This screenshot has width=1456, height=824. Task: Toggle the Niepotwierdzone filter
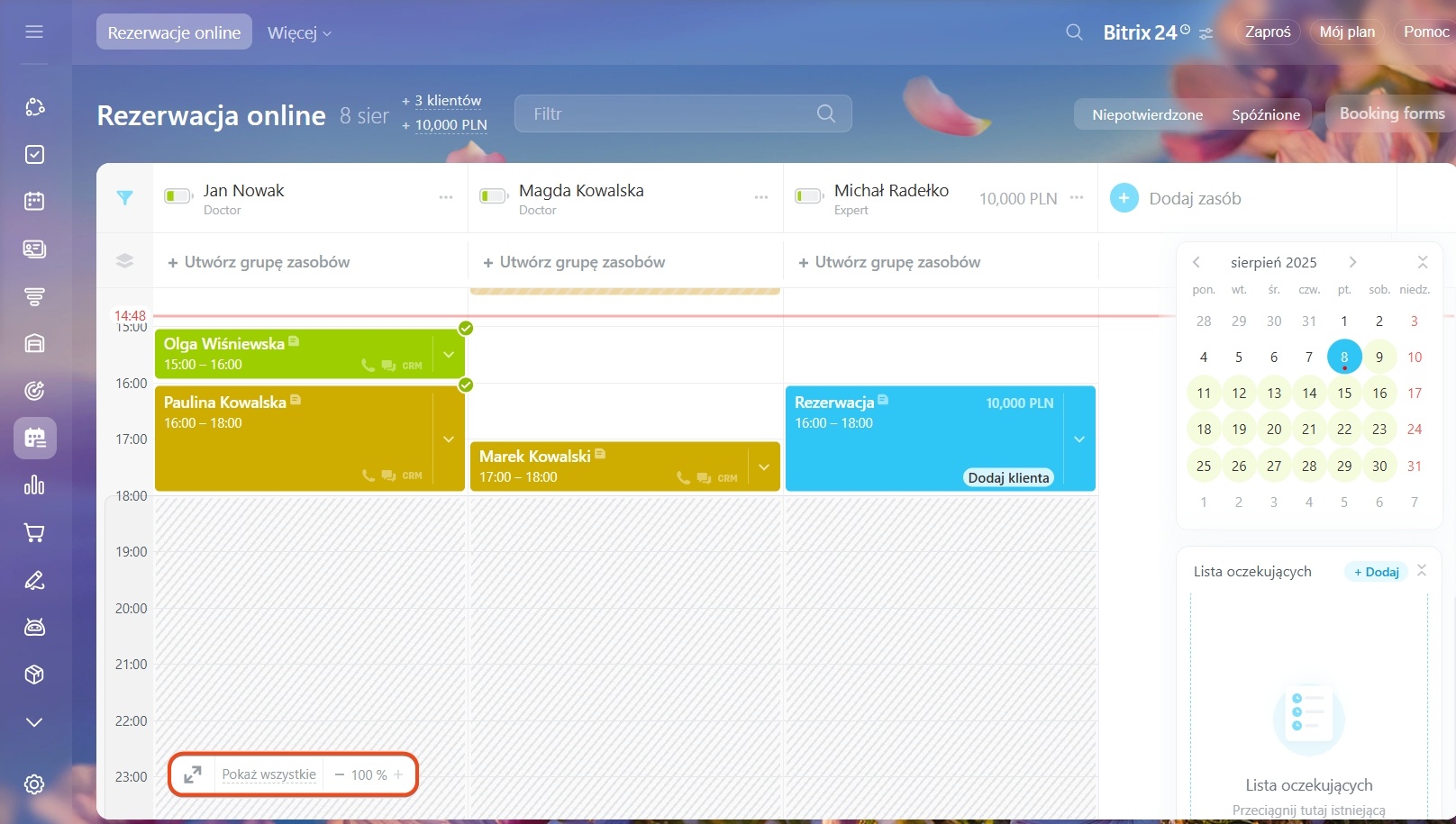(x=1147, y=114)
